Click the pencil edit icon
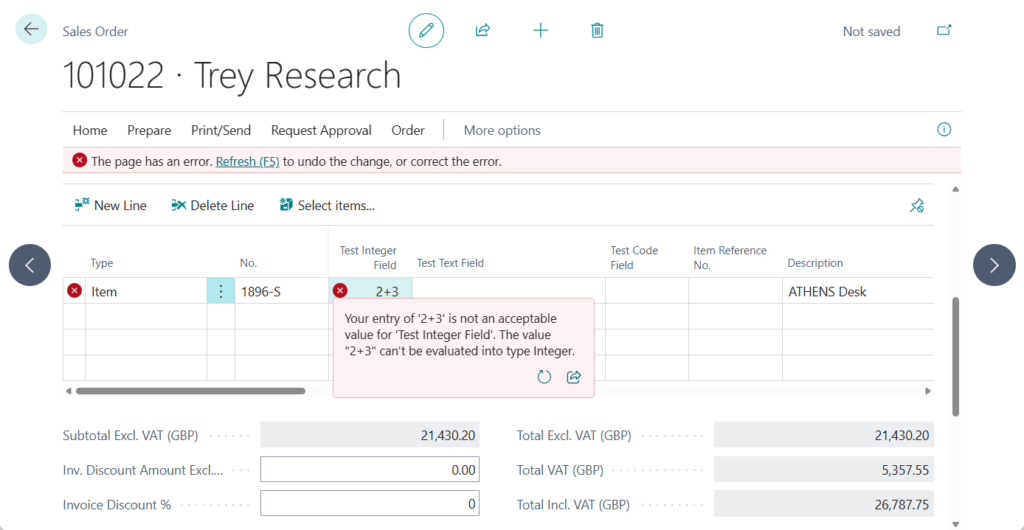Viewport: 1024px width, 530px height. coord(426,31)
